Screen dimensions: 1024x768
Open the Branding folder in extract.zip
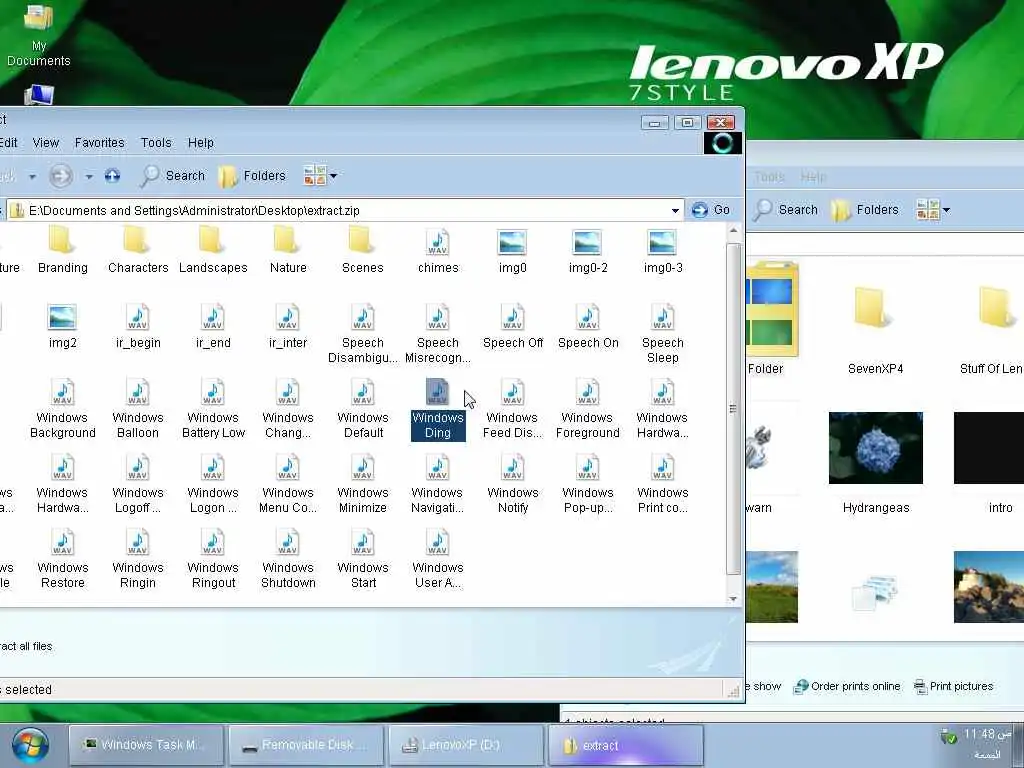pyautogui.click(x=62, y=249)
